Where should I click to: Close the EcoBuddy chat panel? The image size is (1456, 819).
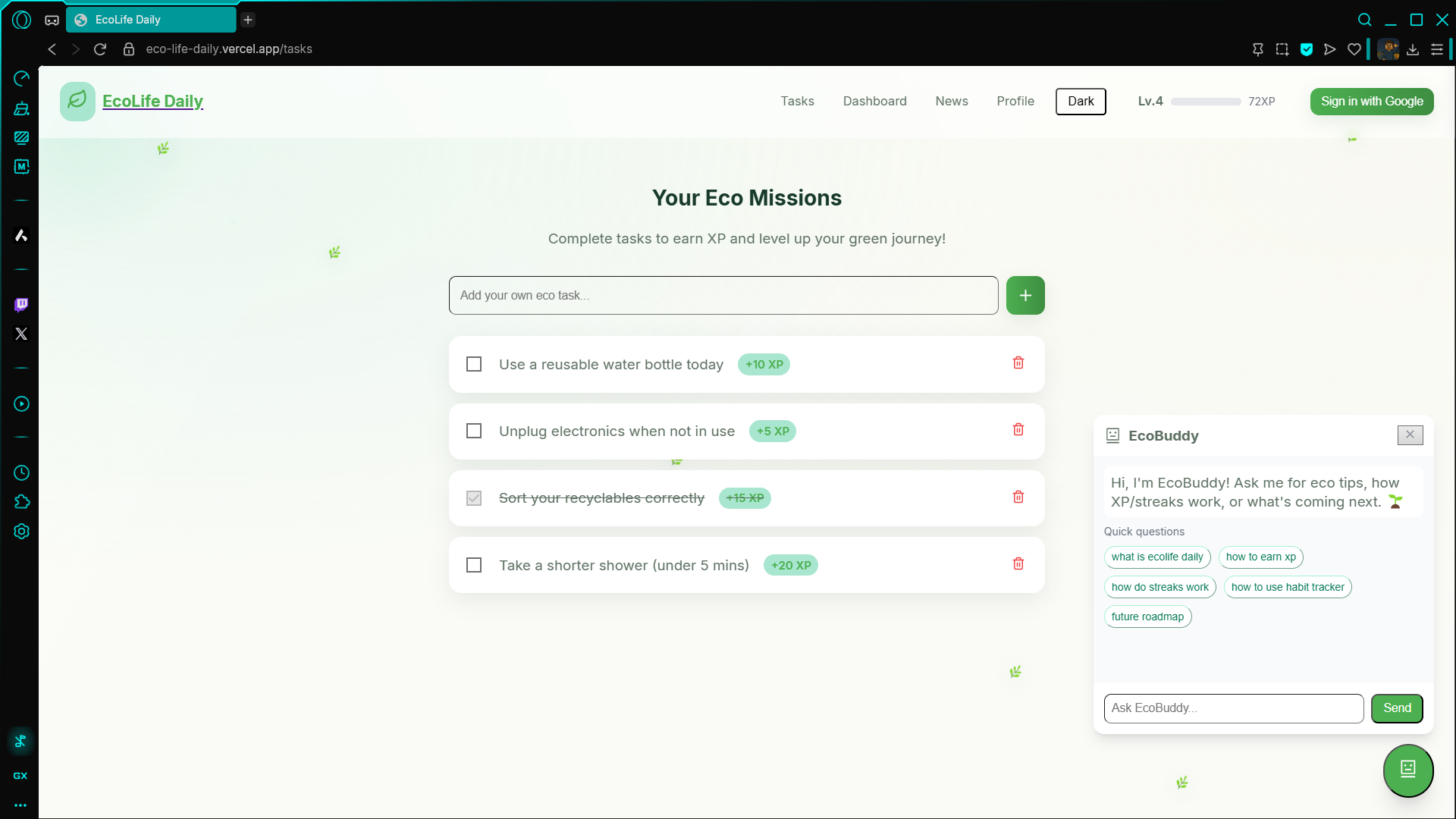click(1410, 435)
